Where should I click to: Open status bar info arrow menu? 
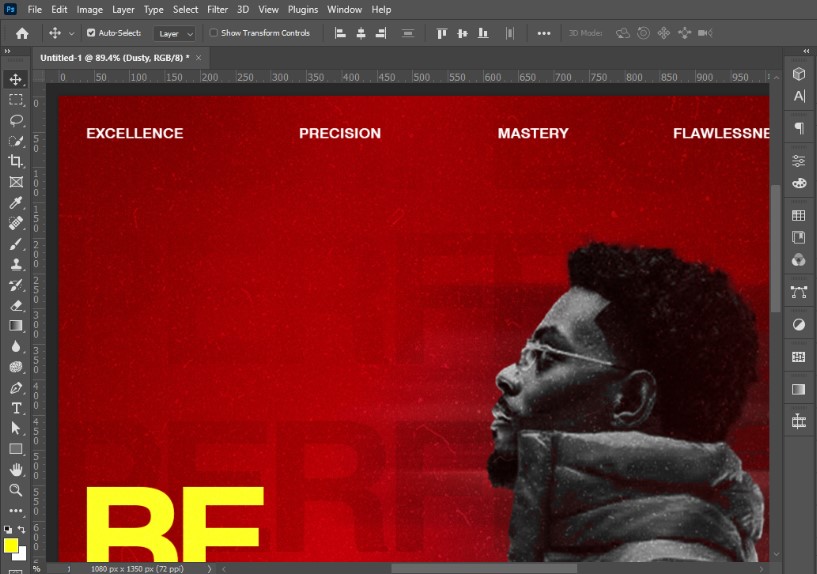pyautogui.click(x=209, y=569)
